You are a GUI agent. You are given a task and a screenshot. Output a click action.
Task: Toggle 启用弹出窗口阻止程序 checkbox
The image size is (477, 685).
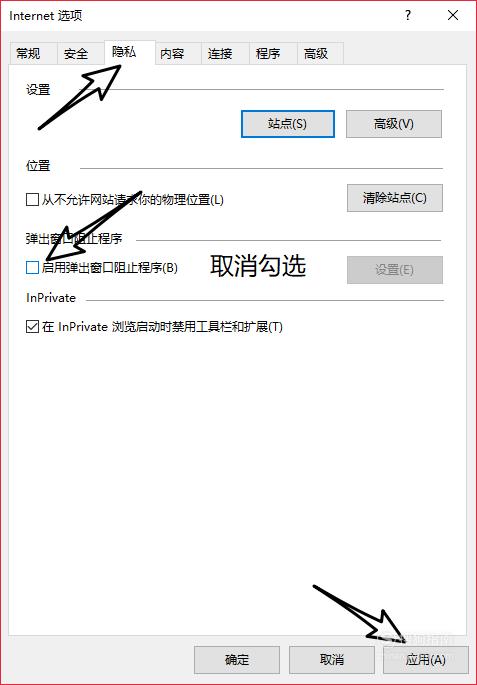[x=32, y=267]
